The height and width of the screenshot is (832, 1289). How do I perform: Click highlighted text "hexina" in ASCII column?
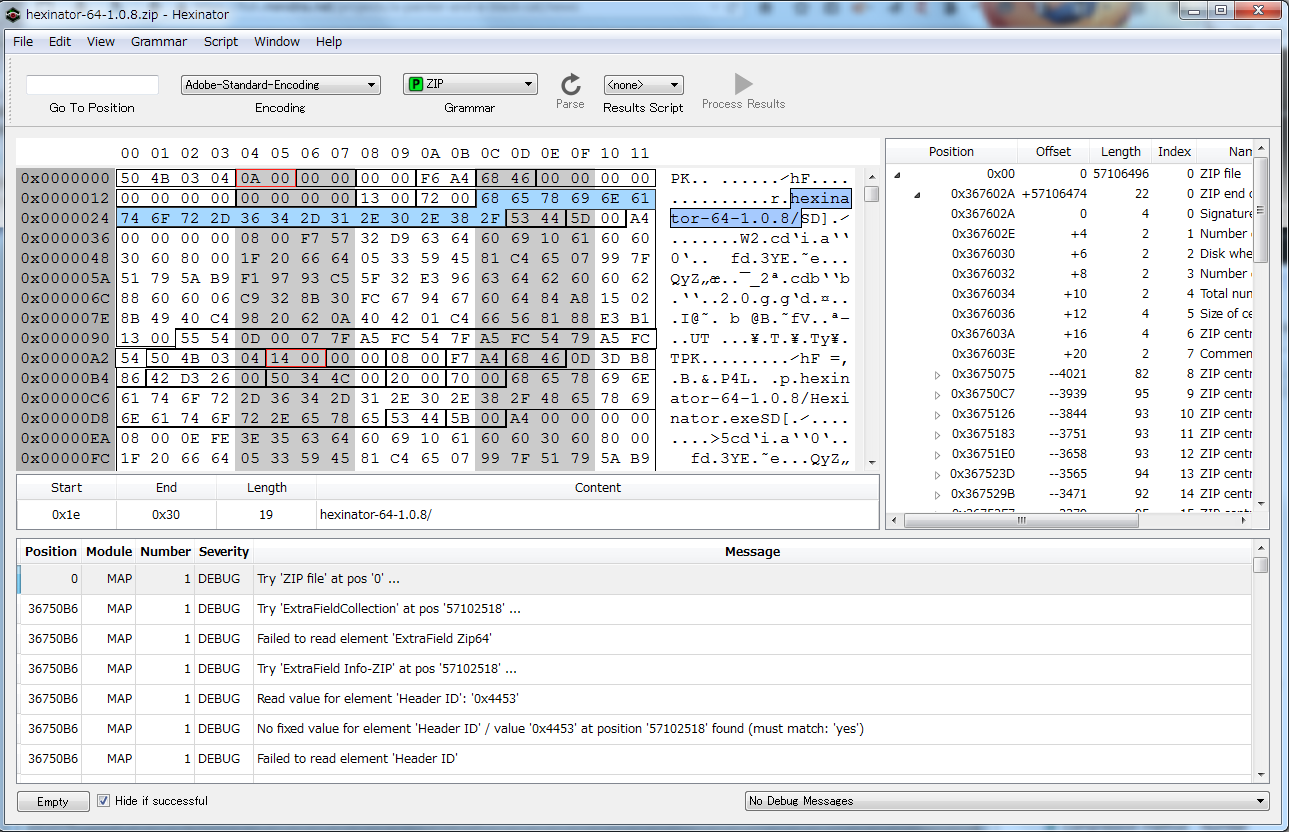pos(821,199)
